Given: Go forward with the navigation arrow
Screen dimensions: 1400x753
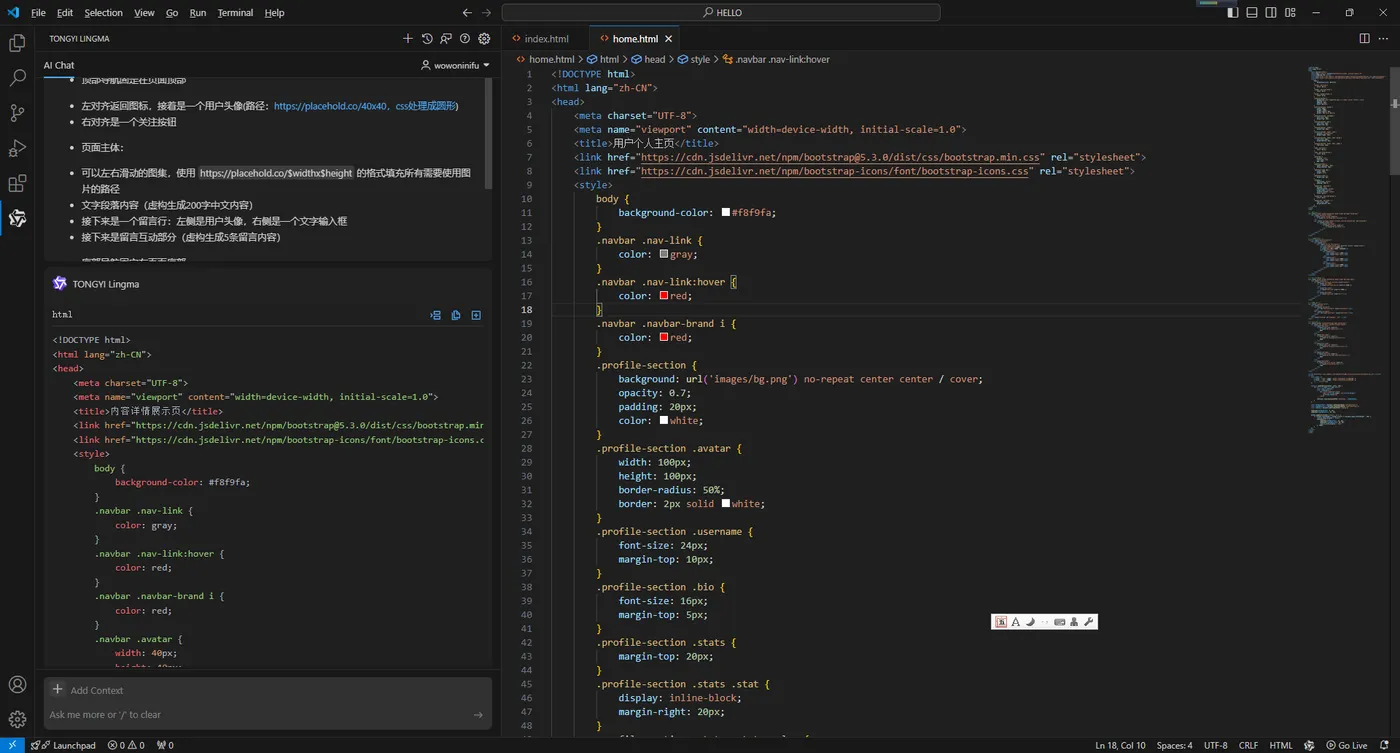Looking at the screenshot, I should [x=487, y=13].
